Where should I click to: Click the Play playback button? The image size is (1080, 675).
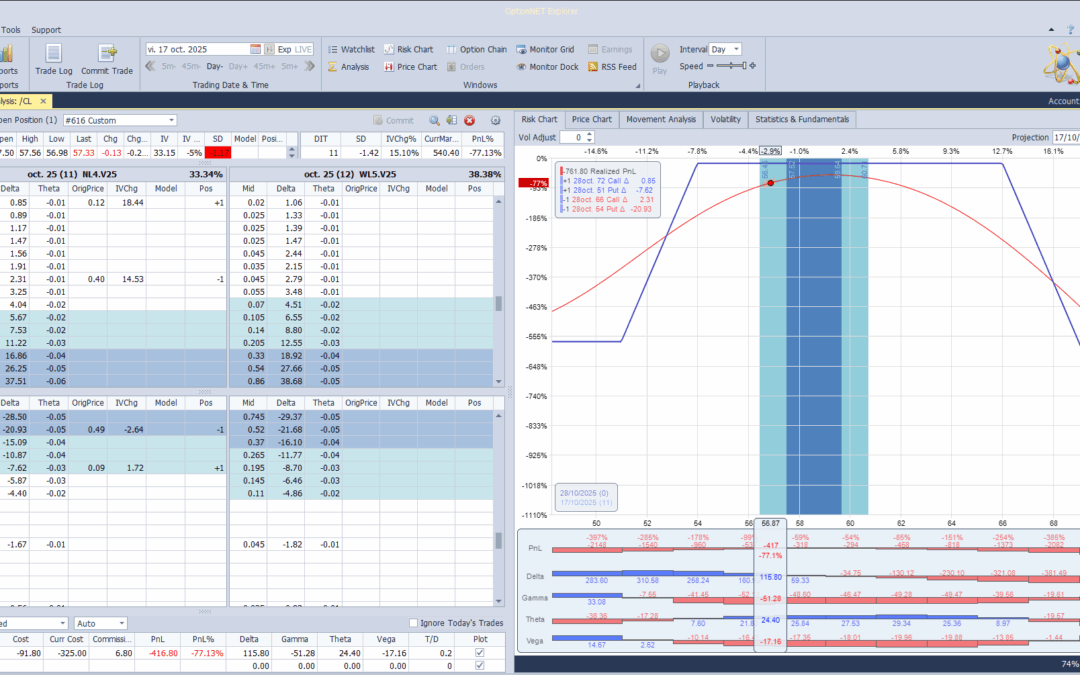coord(660,59)
